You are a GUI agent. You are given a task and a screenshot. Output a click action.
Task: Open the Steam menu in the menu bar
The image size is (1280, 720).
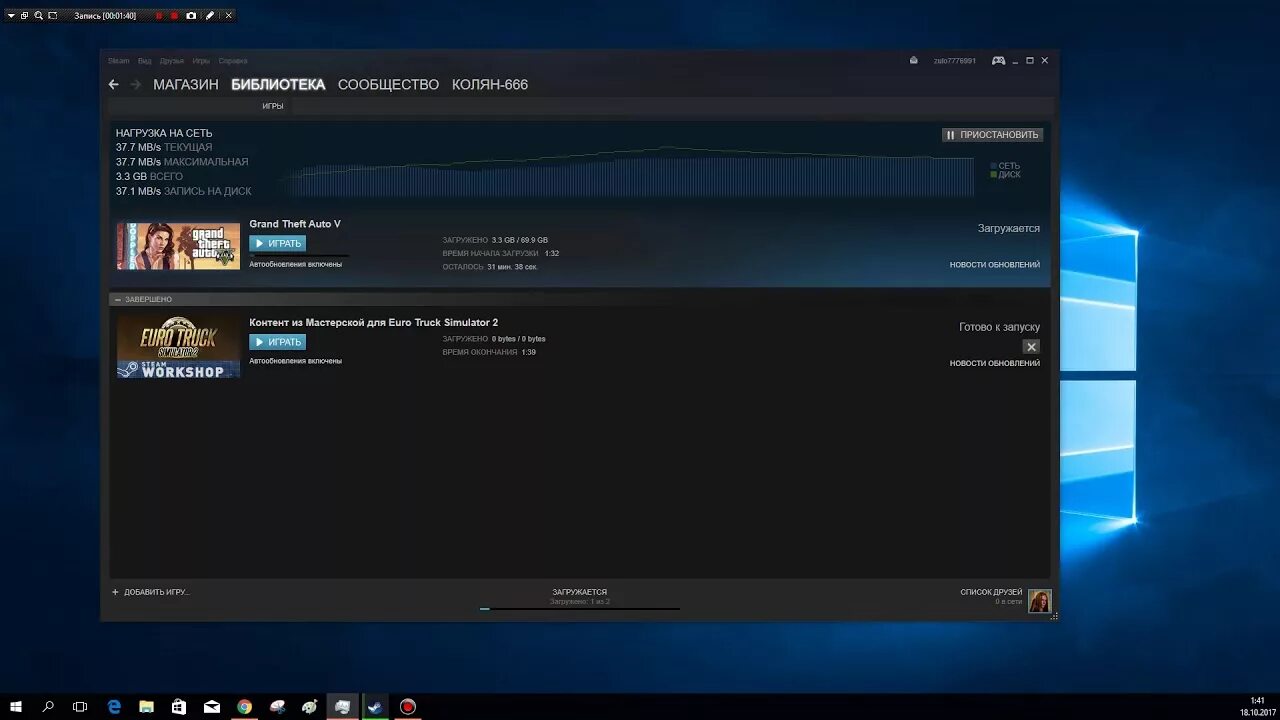point(119,61)
